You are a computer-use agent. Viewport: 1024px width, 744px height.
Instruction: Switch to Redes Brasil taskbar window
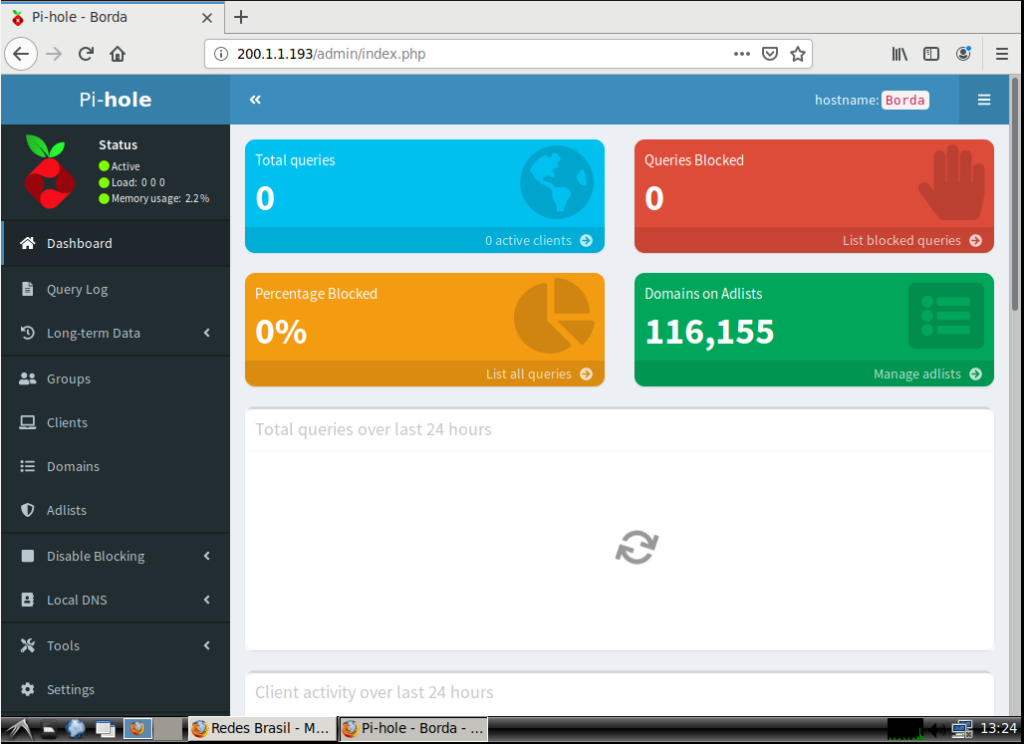point(262,728)
